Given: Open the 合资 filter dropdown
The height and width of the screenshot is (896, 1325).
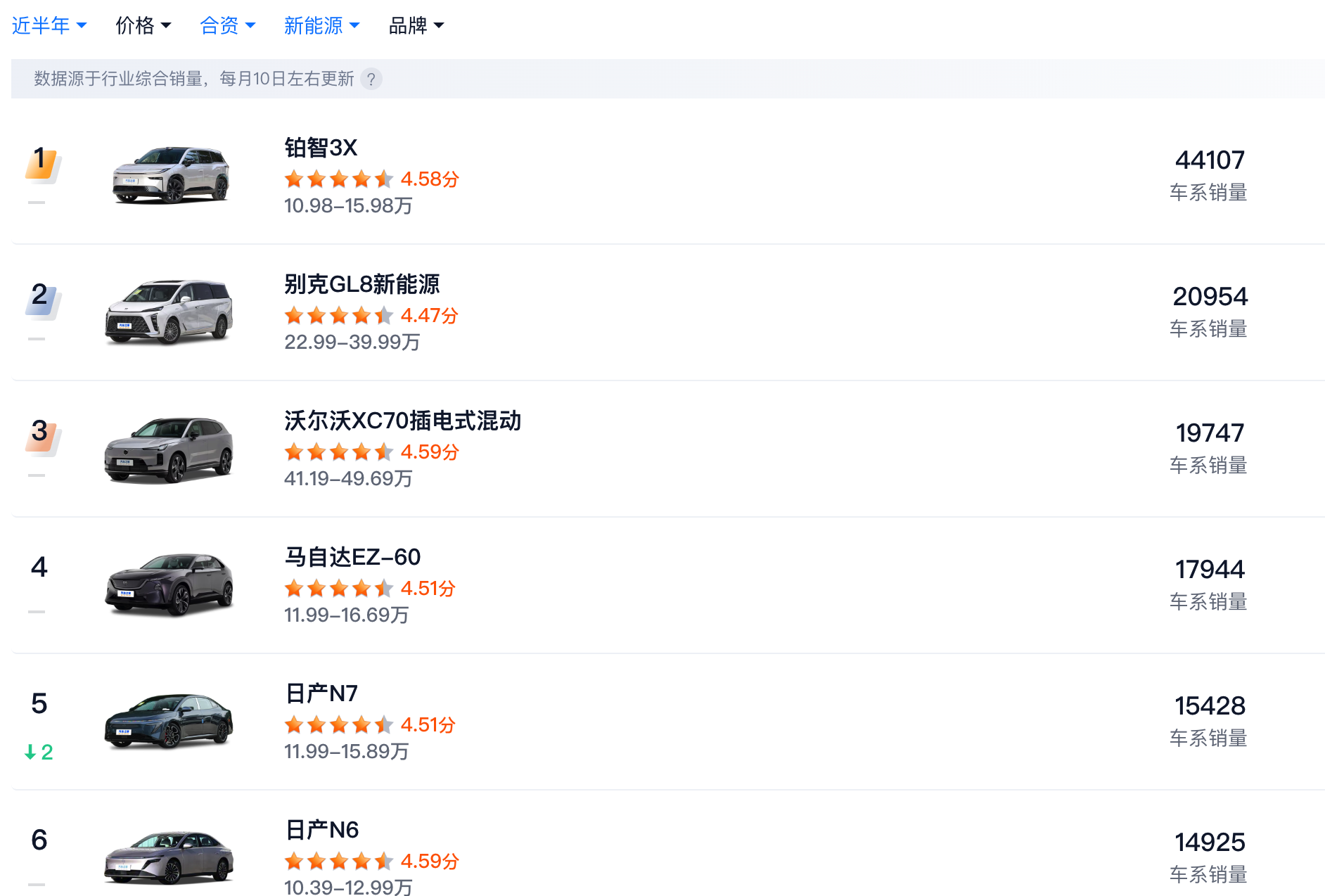Looking at the screenshot, I should click(227, 26).
